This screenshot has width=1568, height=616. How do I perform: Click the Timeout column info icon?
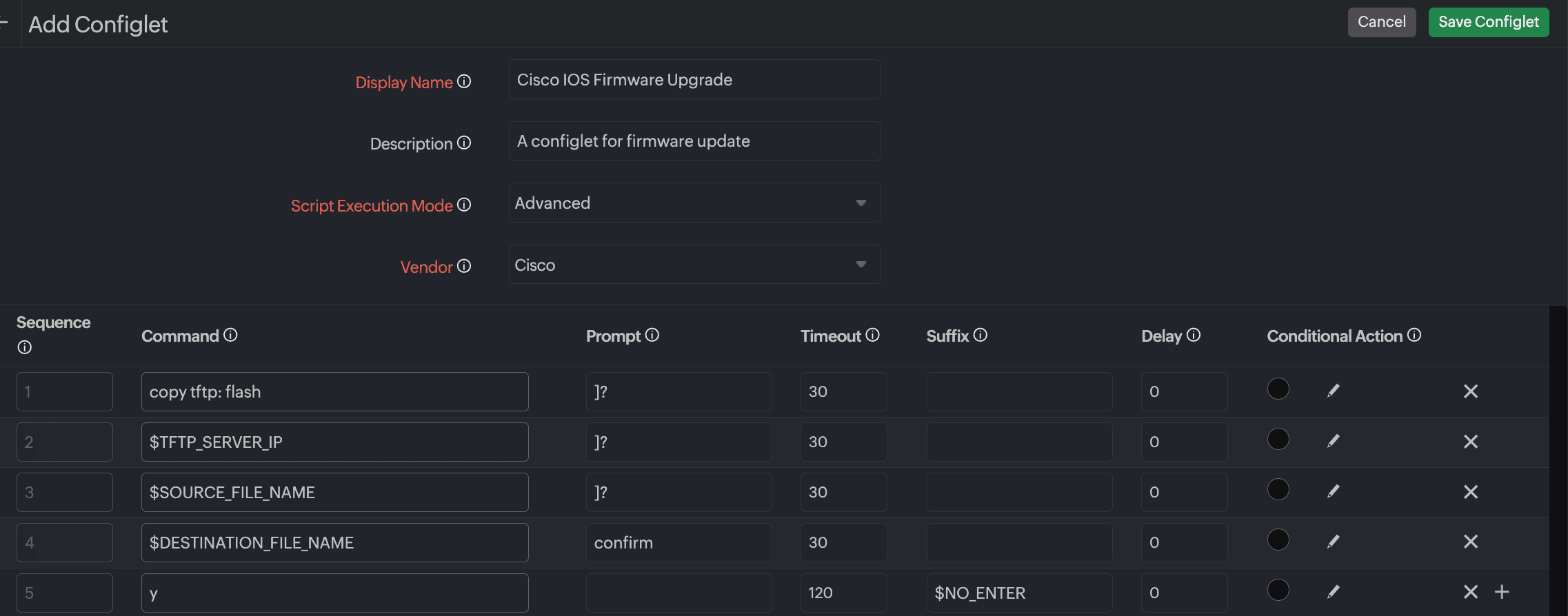pos(872,335)
